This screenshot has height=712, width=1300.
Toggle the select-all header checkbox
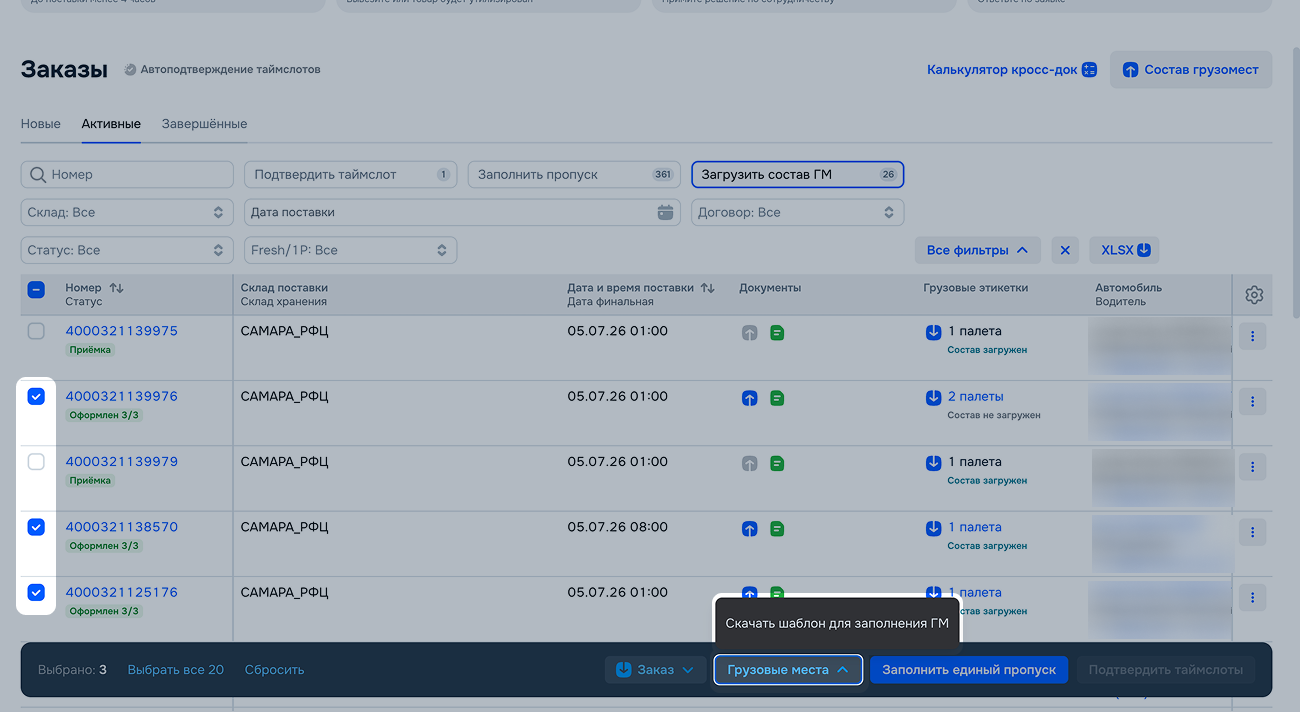(x=36, y=290)
